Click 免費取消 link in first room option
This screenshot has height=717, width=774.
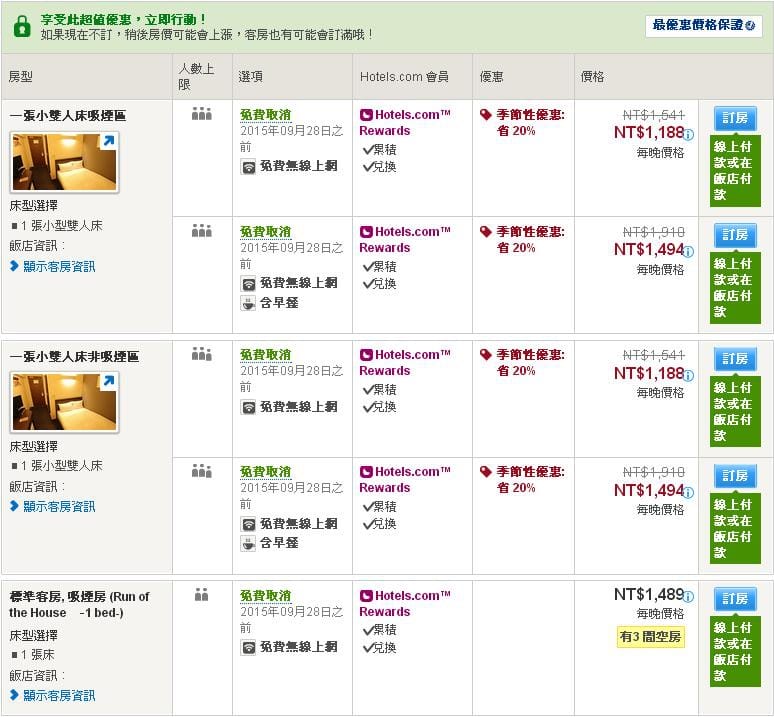tap(265, 115)
